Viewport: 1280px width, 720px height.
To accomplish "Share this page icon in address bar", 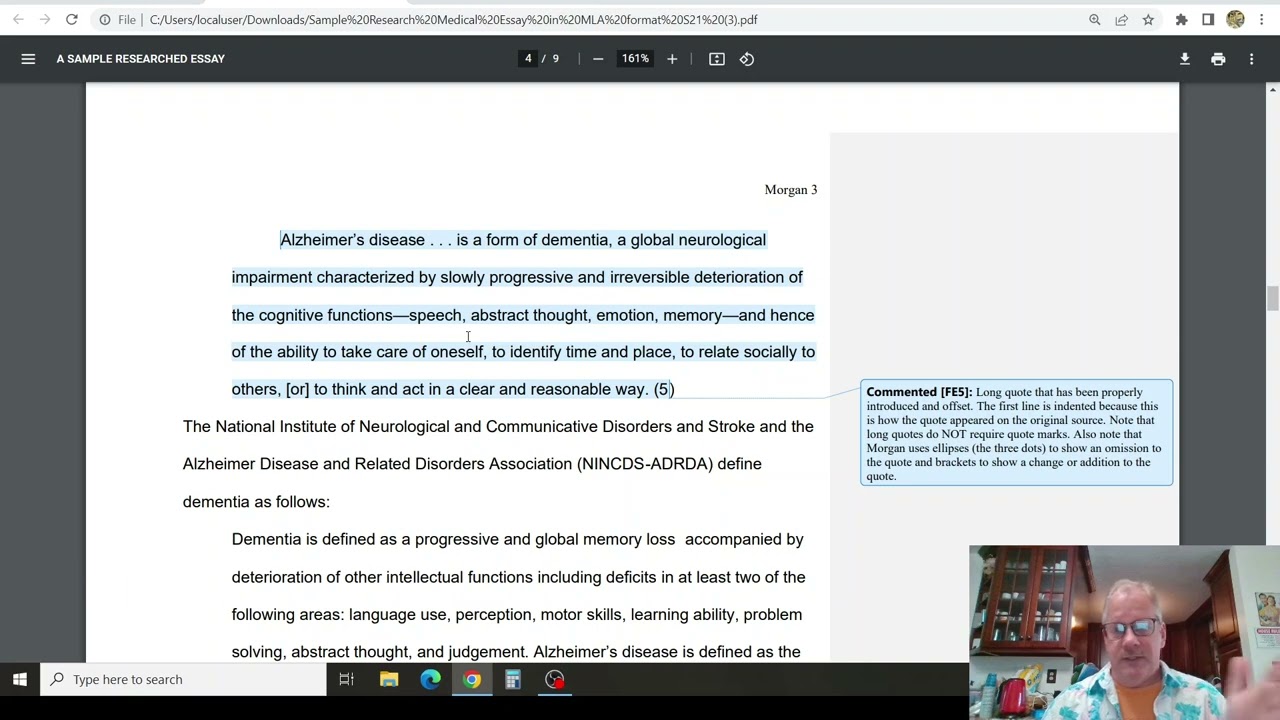I will click(1121, 19).
